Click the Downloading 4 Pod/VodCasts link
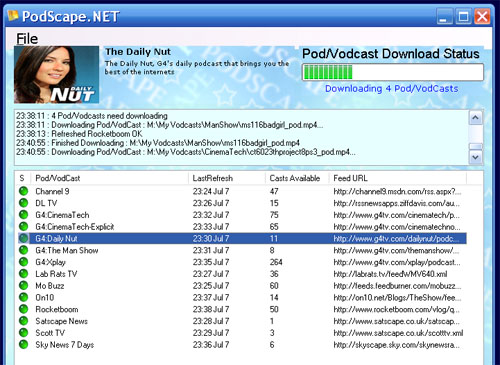 pos(392,89)
